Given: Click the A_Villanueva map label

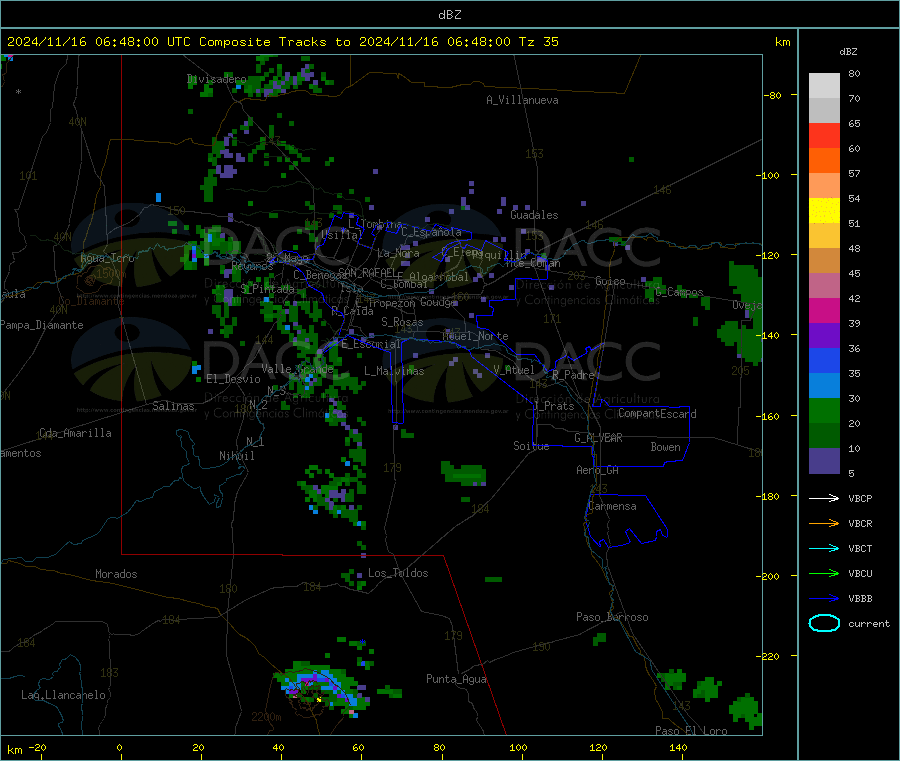Looking at the screenshot, I should (522, 100).
